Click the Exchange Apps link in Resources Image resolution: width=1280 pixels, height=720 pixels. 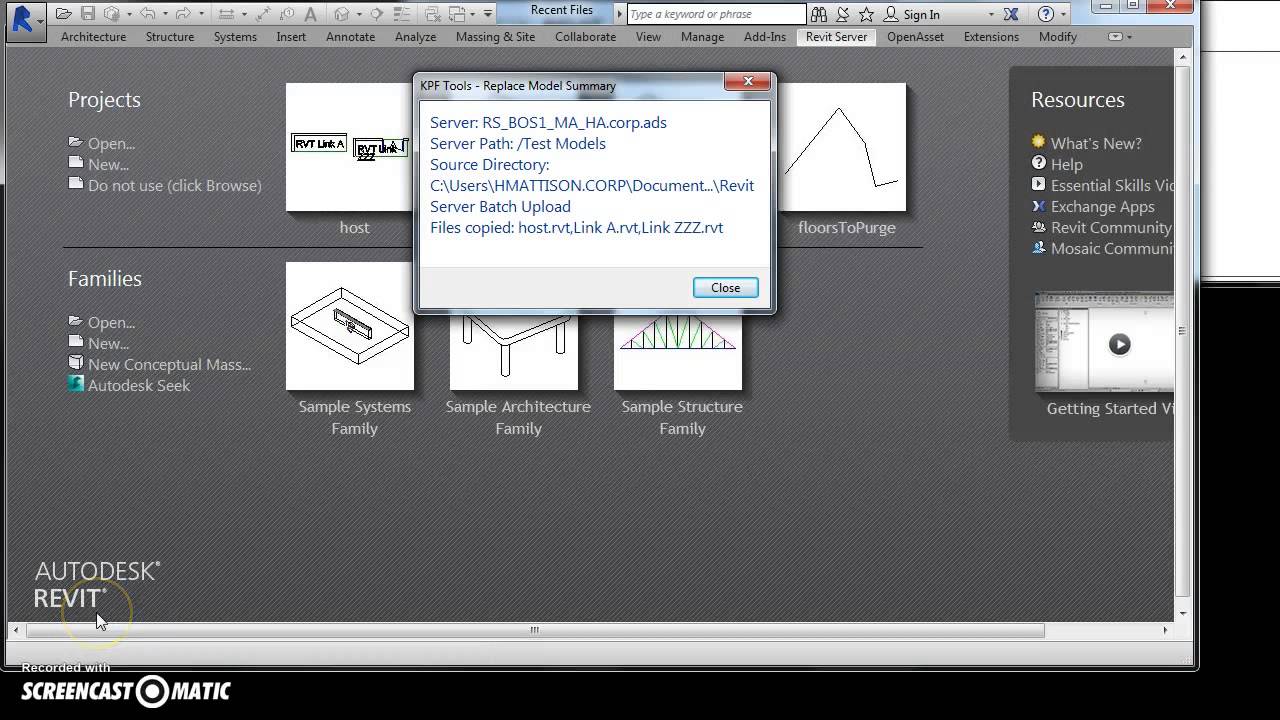point(1102,206)
